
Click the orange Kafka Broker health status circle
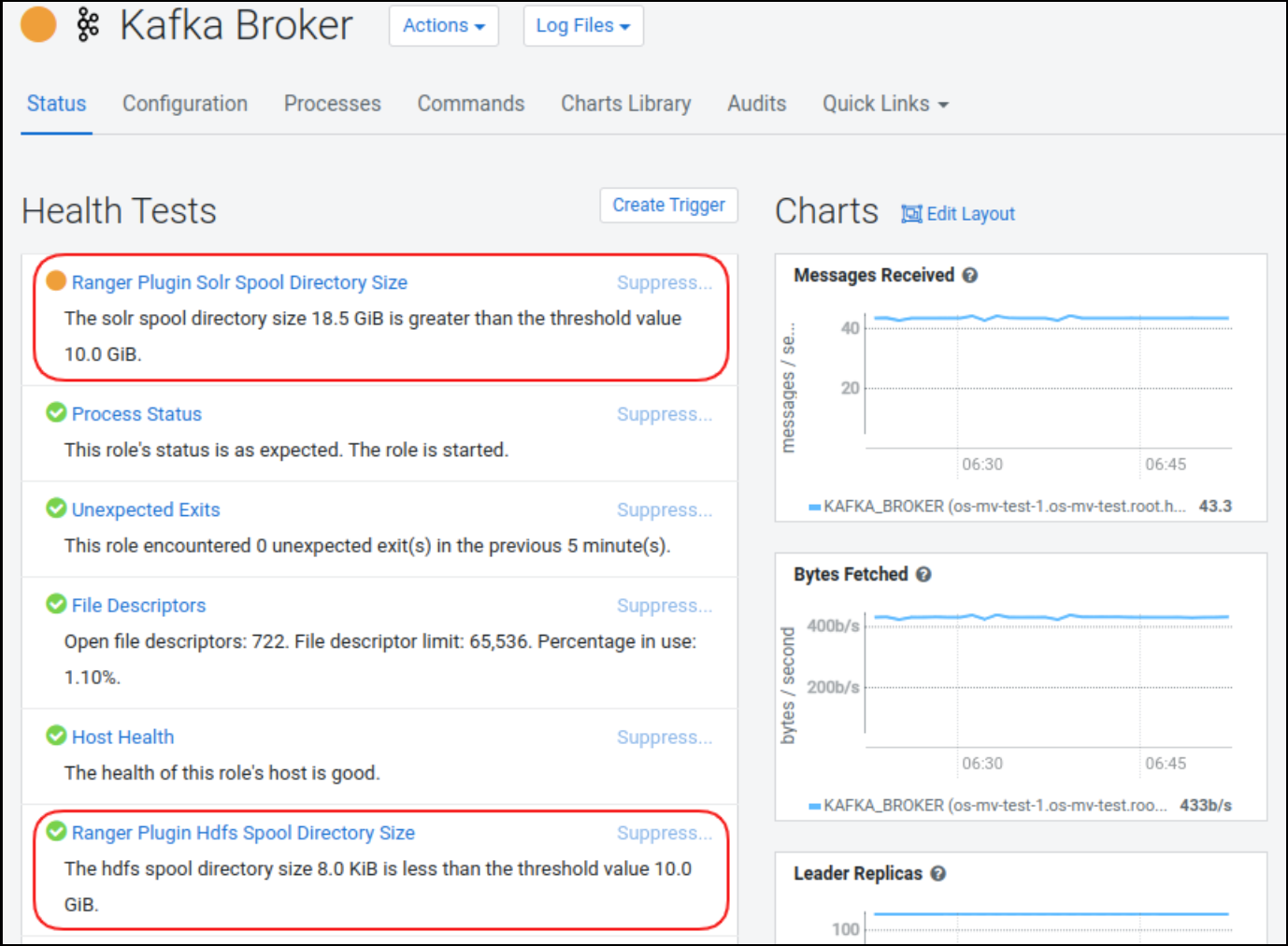point(38,25)
